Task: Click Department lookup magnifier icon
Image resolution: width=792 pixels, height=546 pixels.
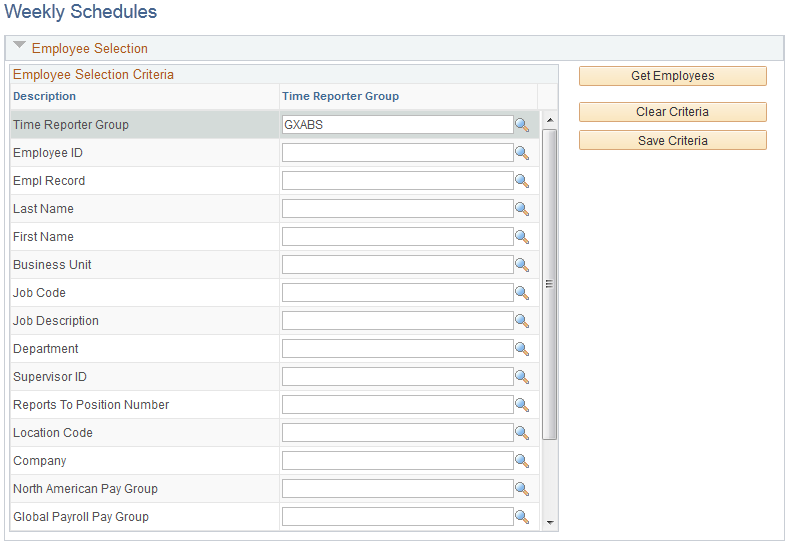Action: tap(522, 349)
